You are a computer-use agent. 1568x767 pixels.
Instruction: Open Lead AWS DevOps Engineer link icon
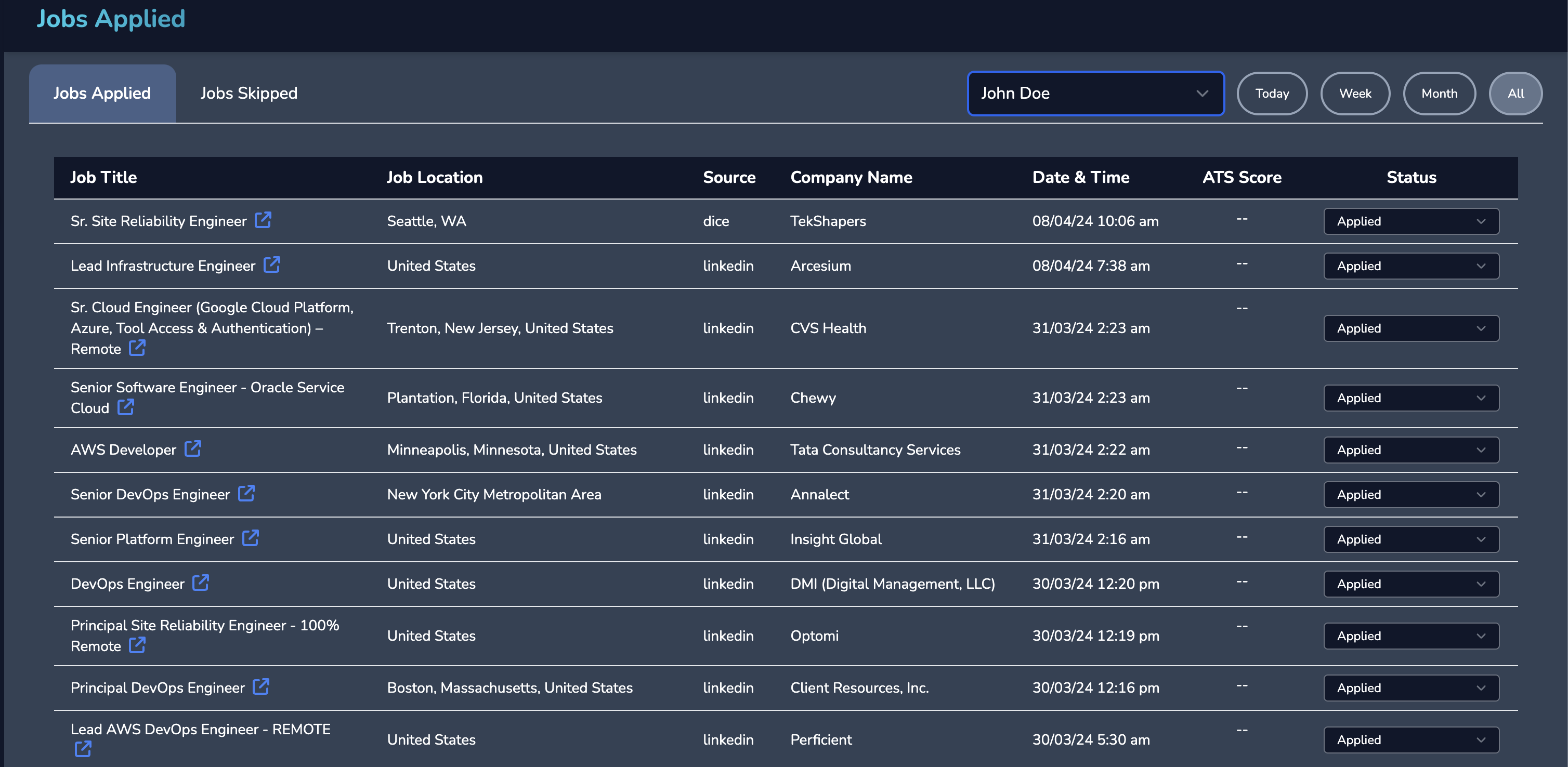(83, 749)
